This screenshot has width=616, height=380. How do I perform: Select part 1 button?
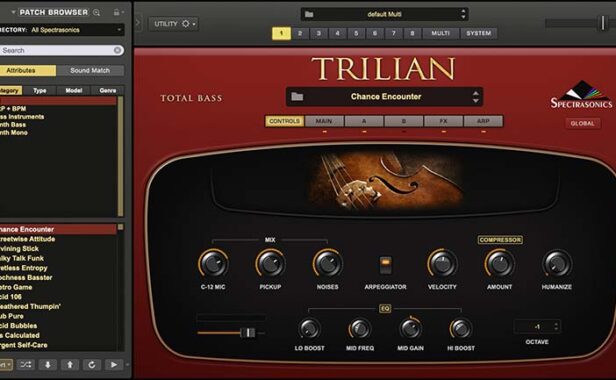(281, 33)
